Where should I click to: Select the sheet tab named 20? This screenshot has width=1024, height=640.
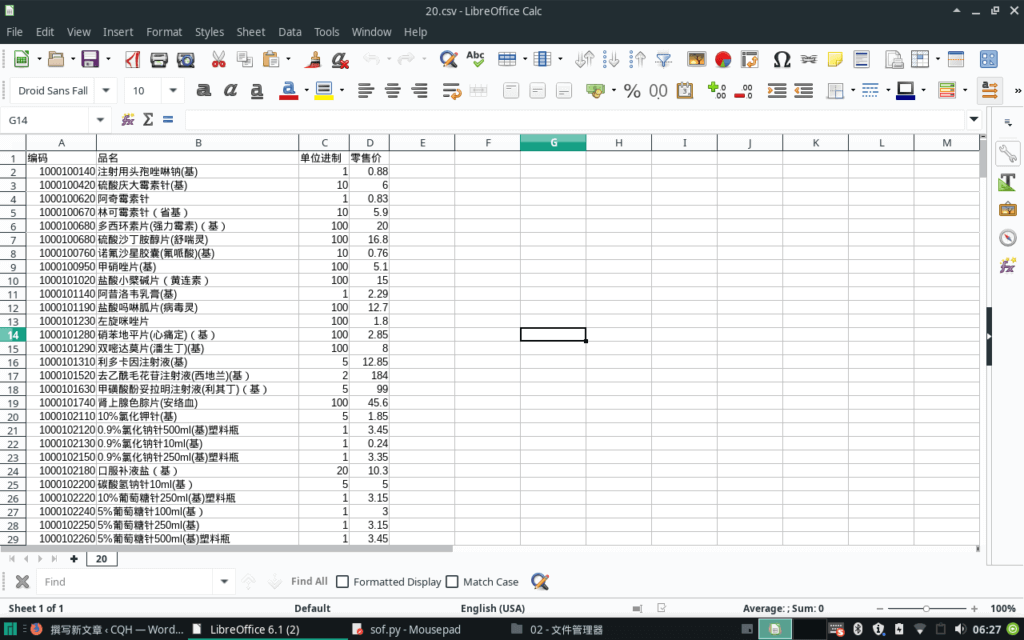point(101,559)
